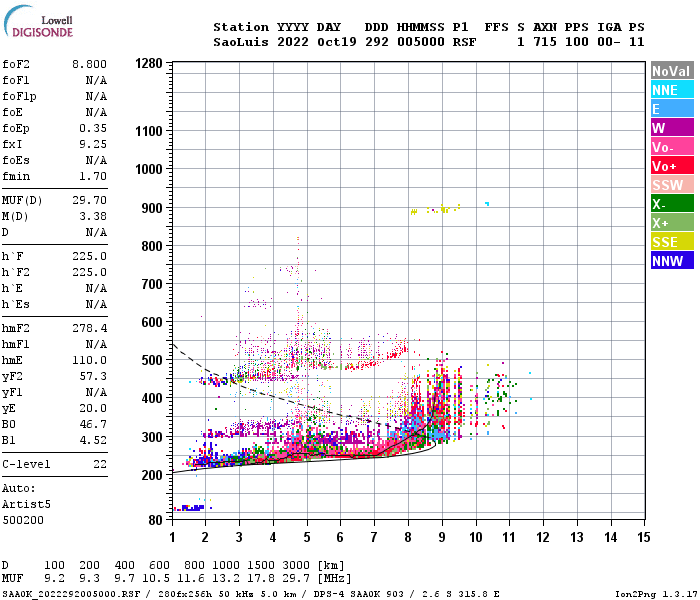Click the M(D) value 3.38
Screen dimensions: 700x600
click(93, 217)
